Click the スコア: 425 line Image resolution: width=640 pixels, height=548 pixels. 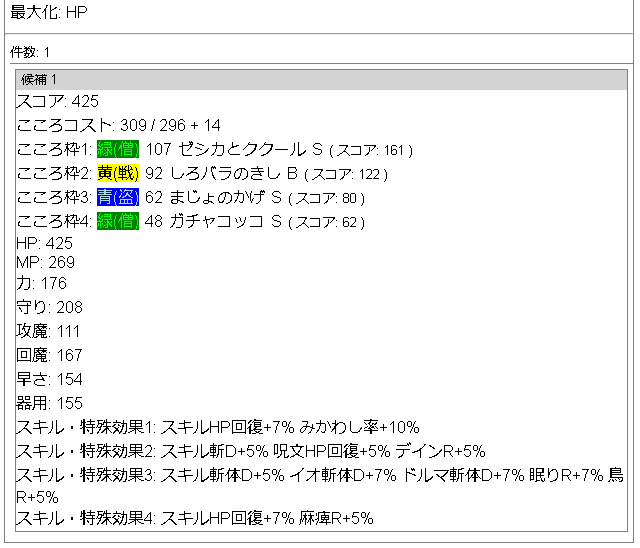[x=58, y=101]
